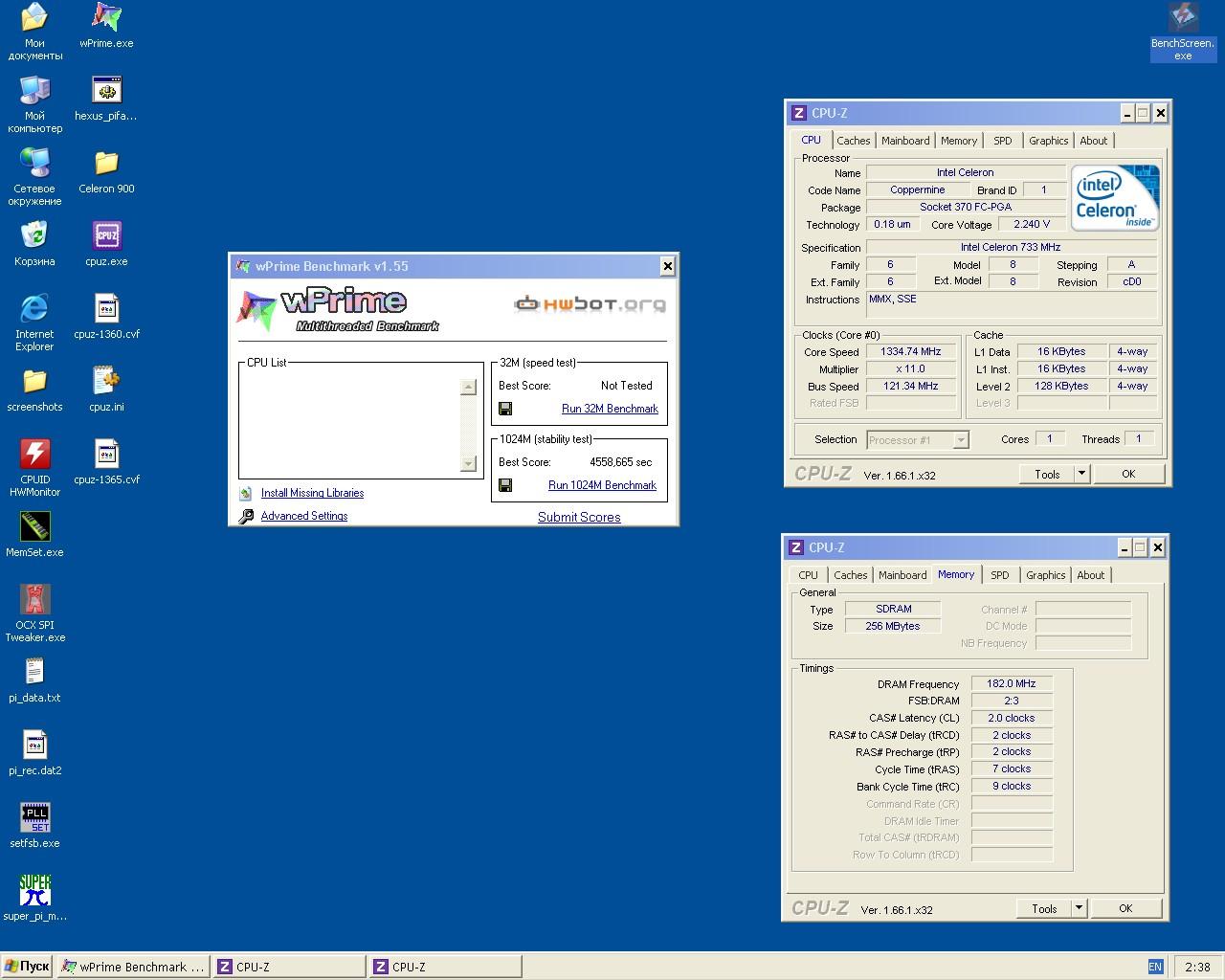Select the cpuz.ini file icon
This screenshot has width=1225, height=980.
click(106, 390)
